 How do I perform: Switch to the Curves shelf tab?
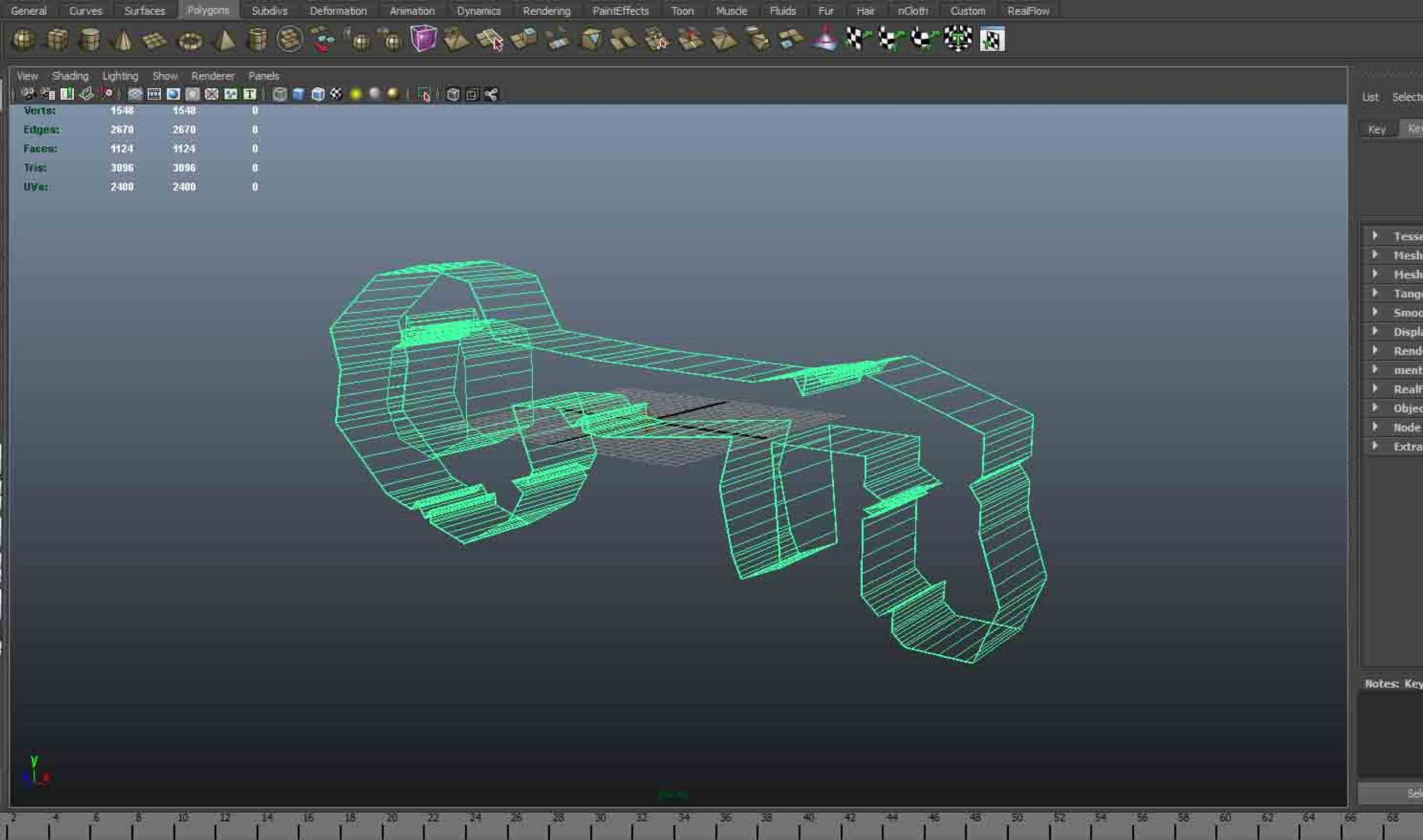86,10
